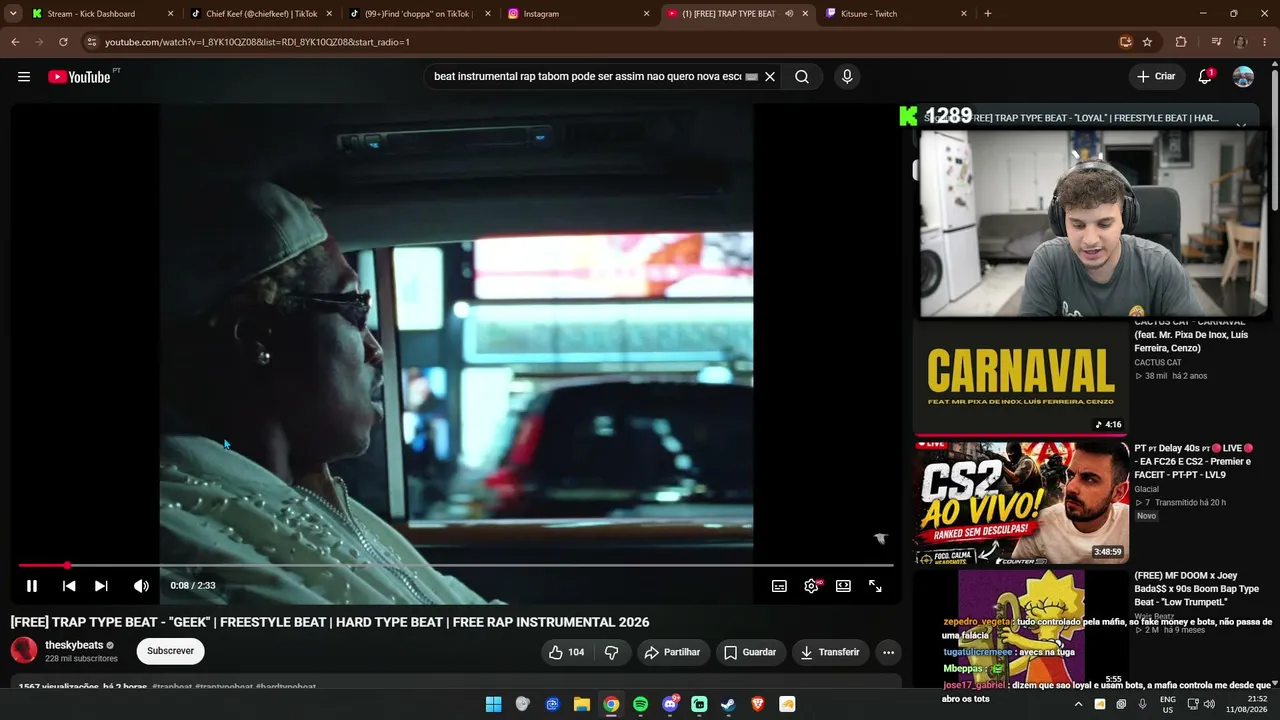Go back in browser history
This screenshot has width=1280, height=720.
click(15, 42)
